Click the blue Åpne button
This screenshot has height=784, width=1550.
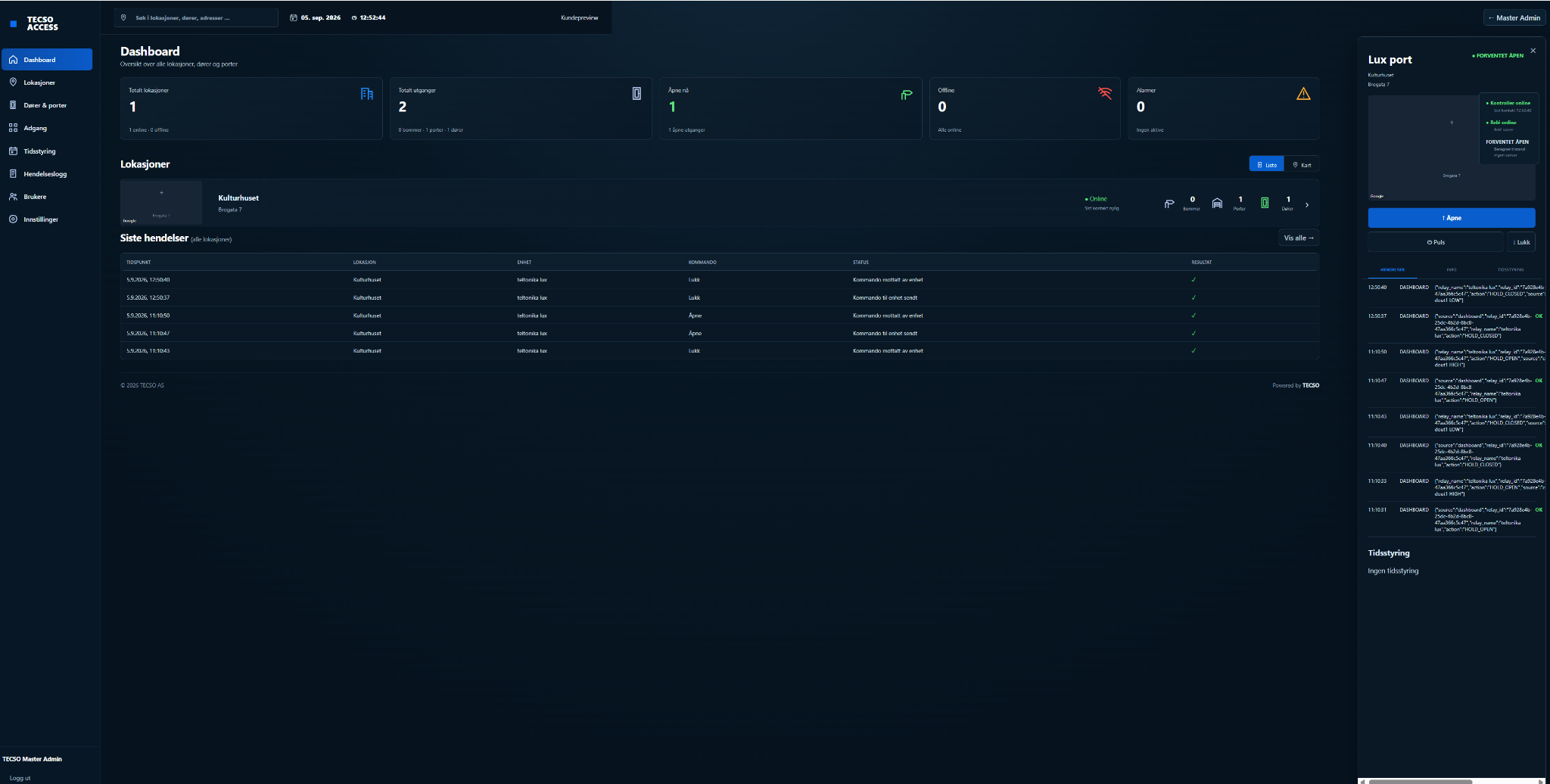1452,218
